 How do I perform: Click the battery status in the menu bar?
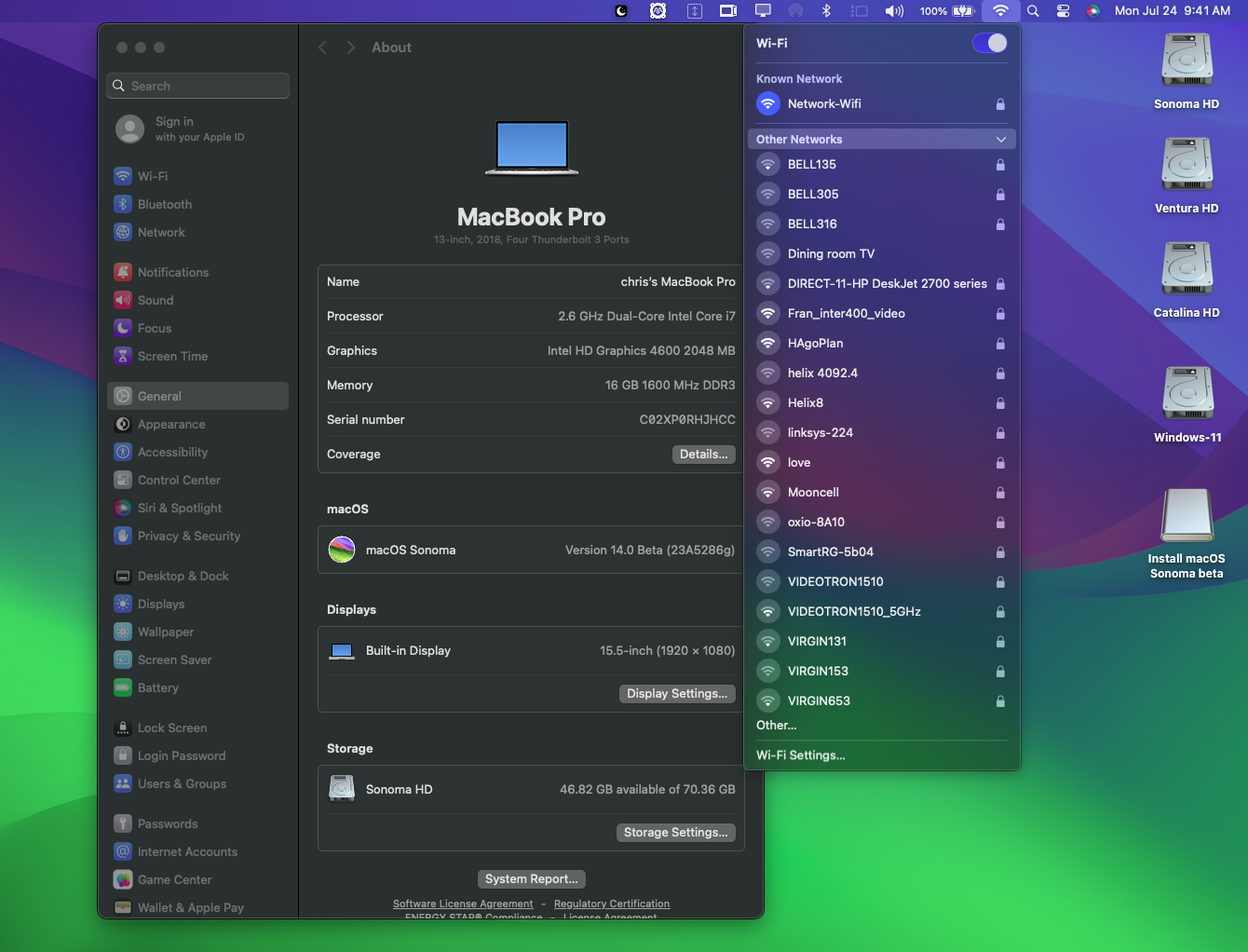pos(947,11)
